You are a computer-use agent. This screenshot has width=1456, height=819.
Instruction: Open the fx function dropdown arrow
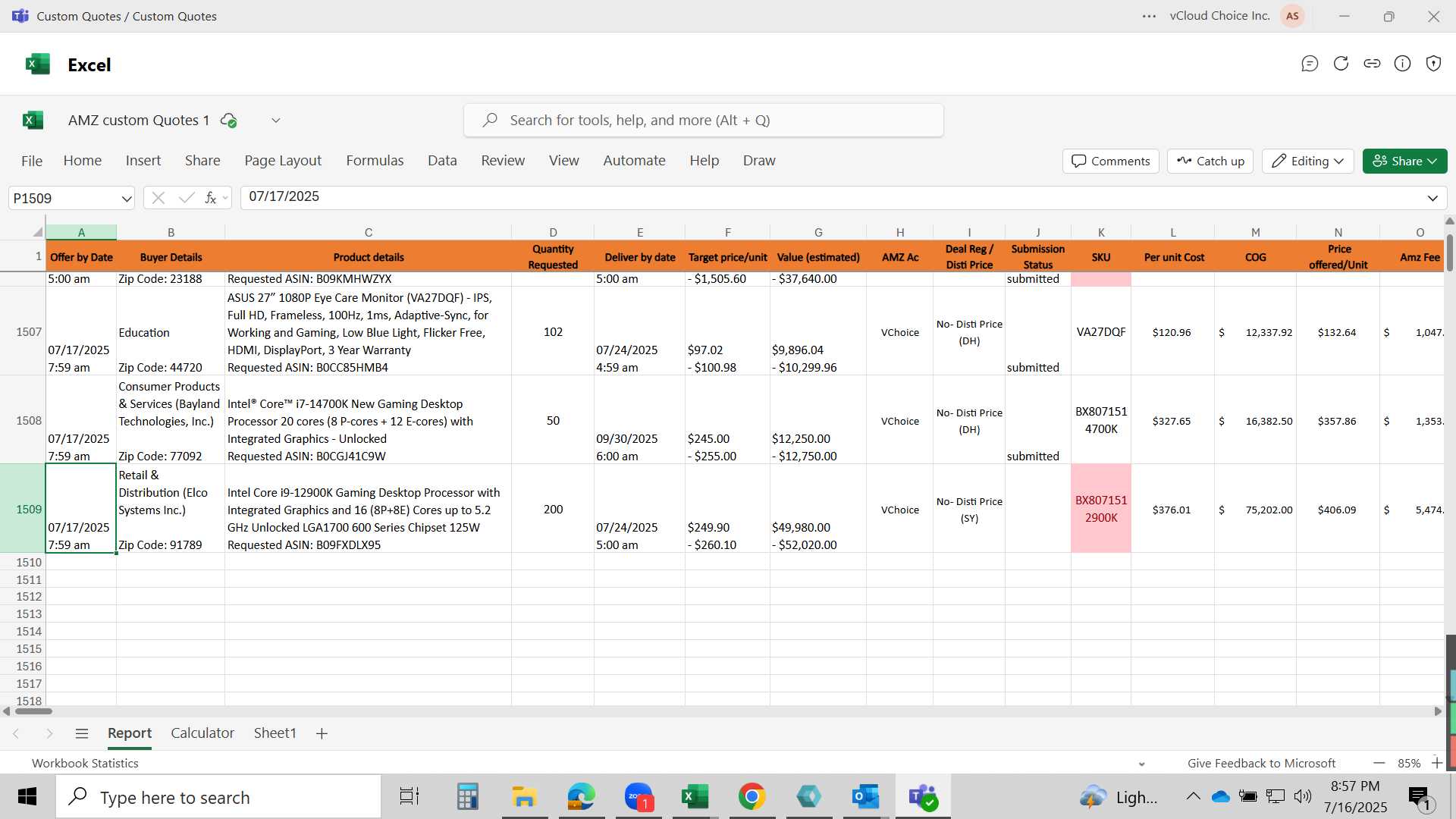pyautogui.click(x=225, y=199)
